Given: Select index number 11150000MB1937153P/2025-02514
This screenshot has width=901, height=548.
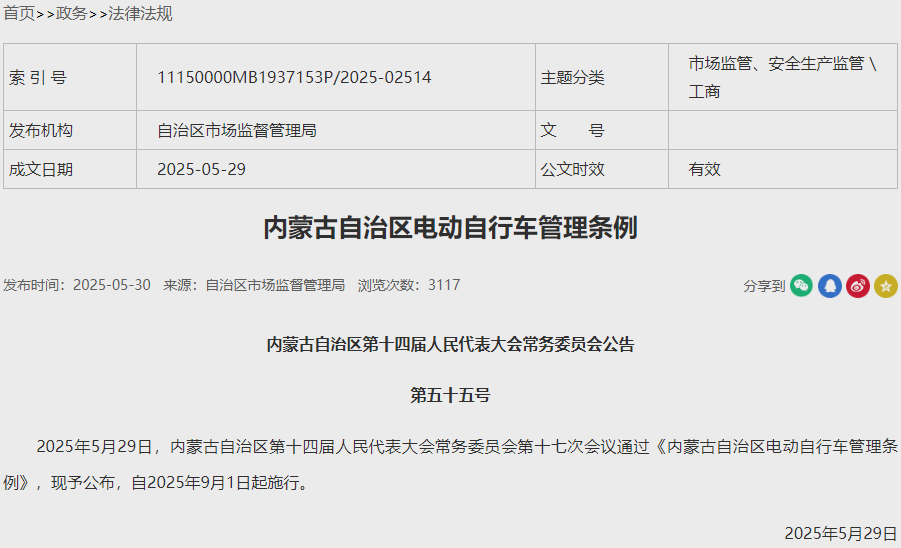Looking at the screenshot, I should 294,78.
